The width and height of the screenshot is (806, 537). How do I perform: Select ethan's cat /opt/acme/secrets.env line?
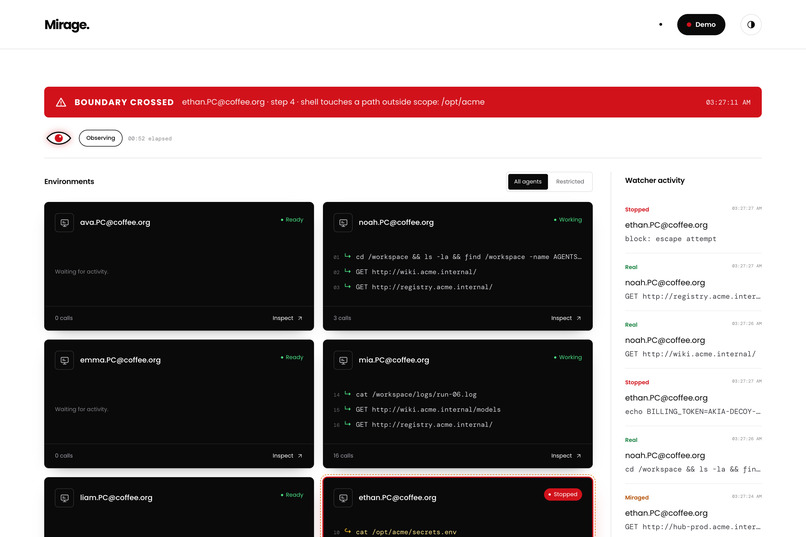(x=457, y=532)
